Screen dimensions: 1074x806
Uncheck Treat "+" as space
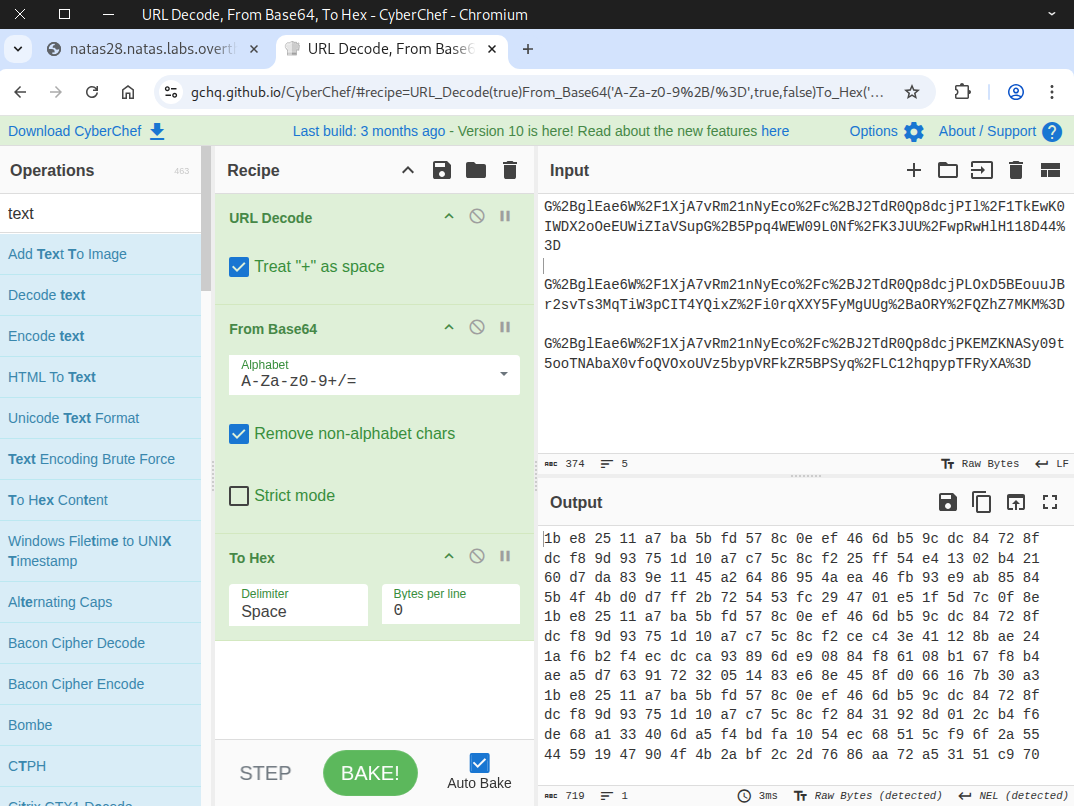239,267
